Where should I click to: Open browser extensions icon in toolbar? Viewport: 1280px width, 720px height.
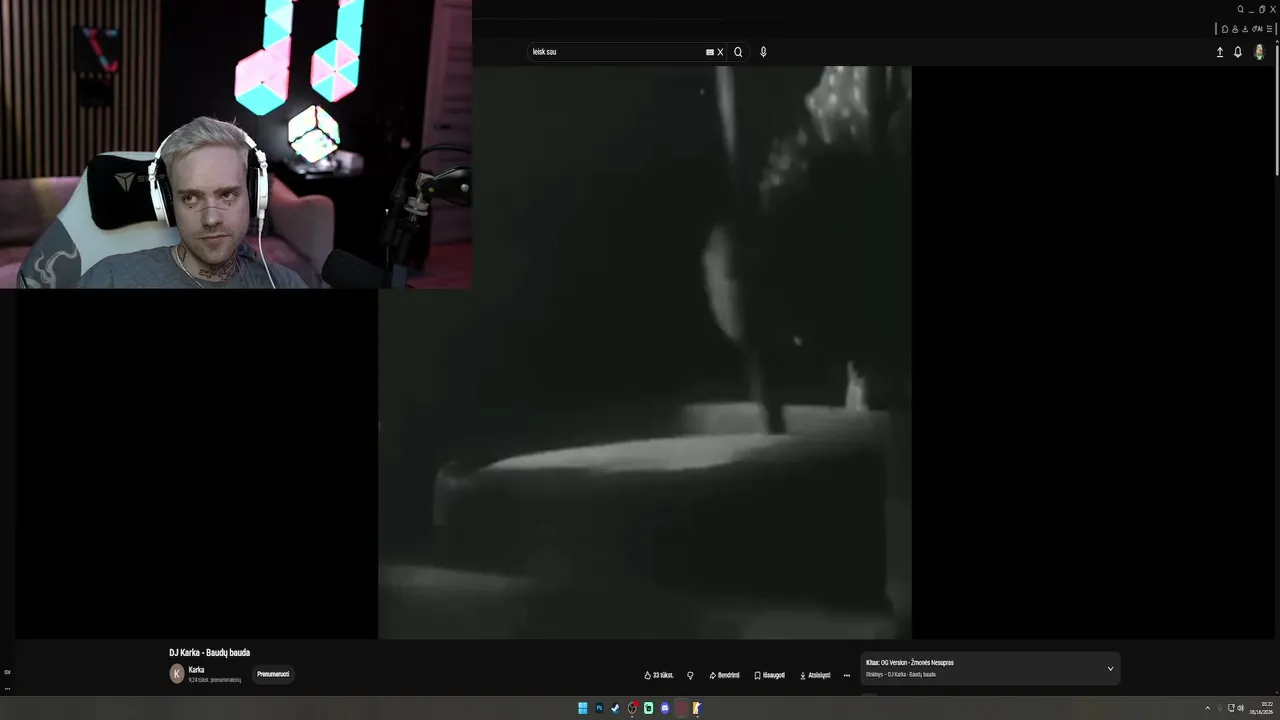tap(1225, 29)
